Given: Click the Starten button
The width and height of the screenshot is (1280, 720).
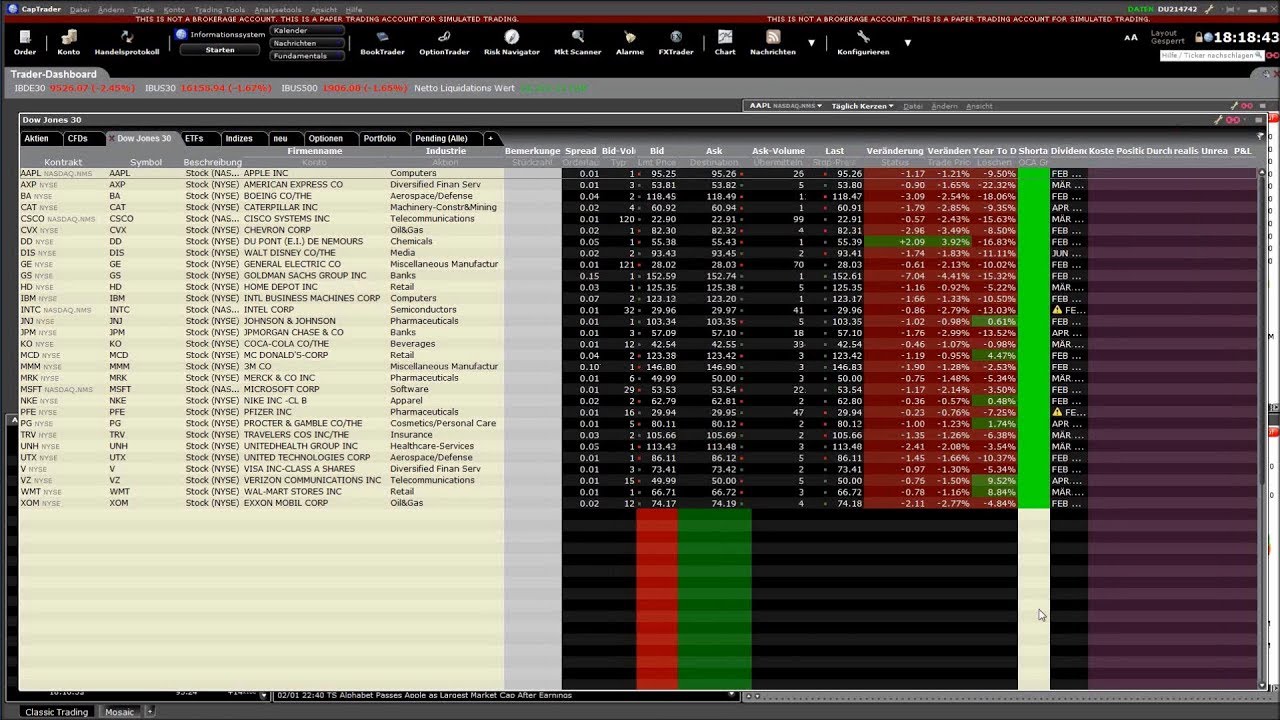Looking at the screenshot, I should pyautogui.click(x=220, y=50).
